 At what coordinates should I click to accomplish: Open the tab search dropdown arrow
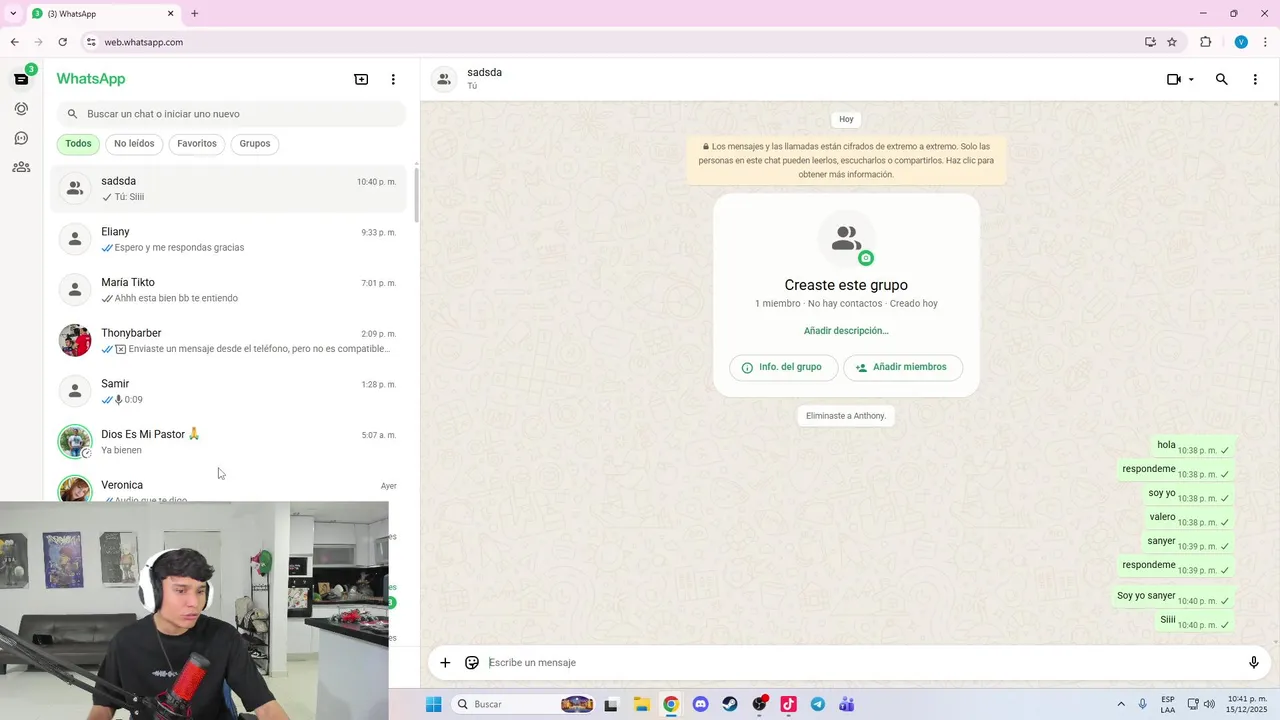13,14
